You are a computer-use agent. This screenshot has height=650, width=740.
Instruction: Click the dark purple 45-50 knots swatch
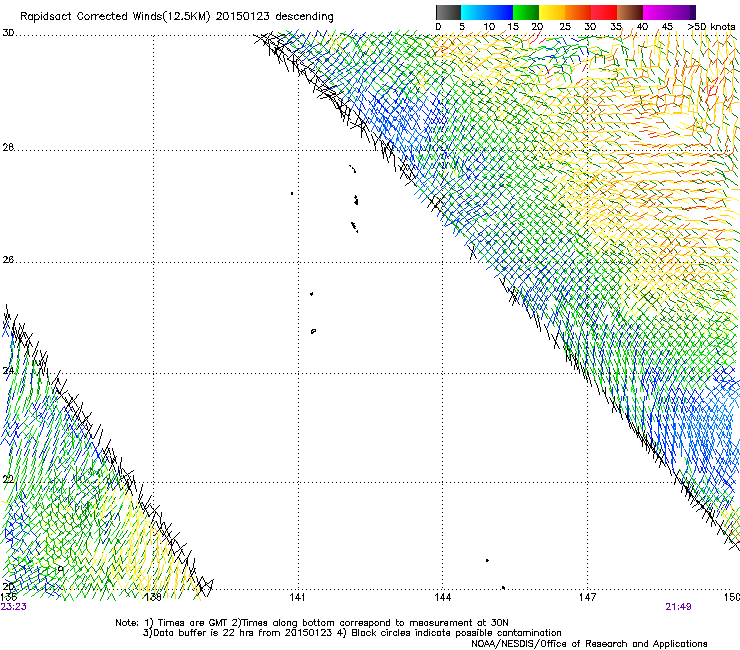pos(682,12)
